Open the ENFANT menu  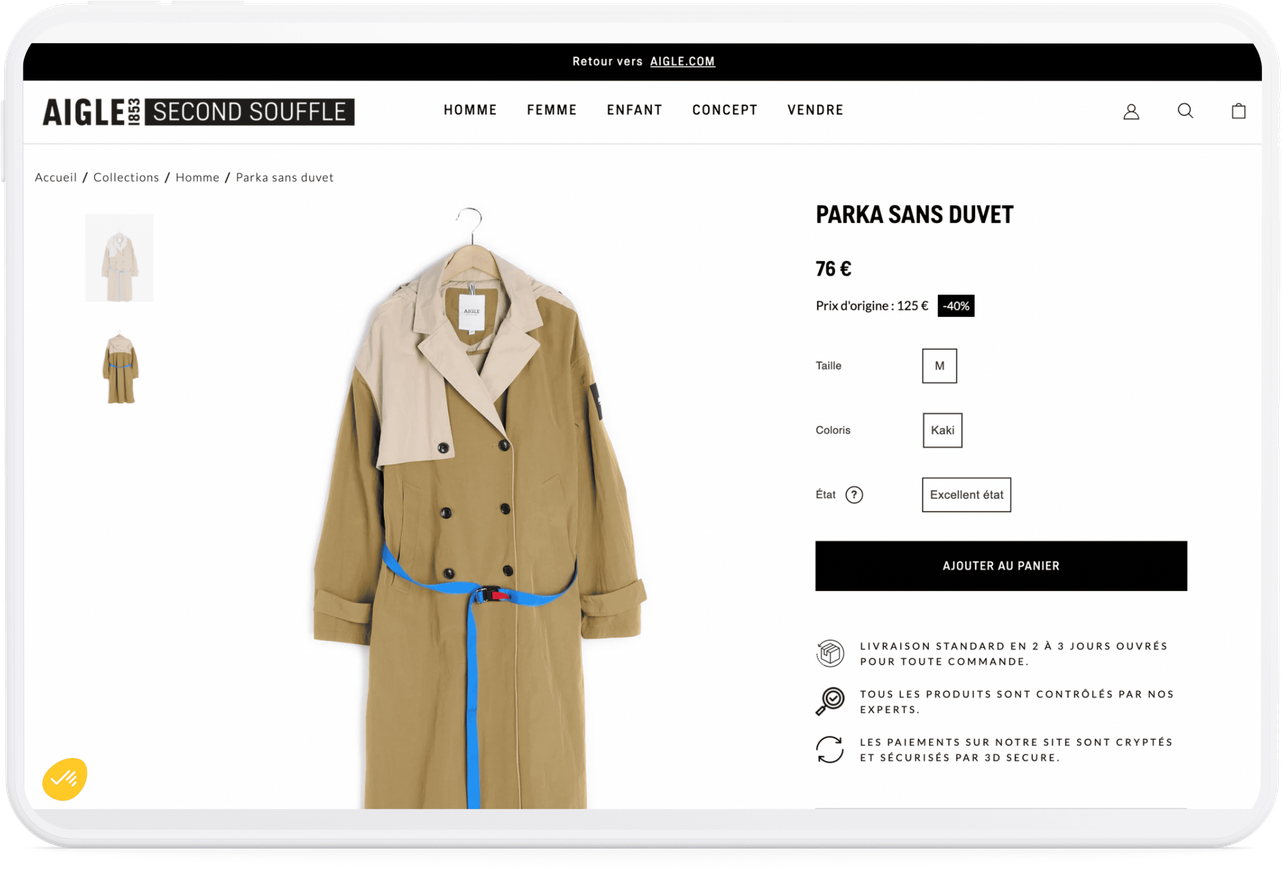pyautogui.click(x=634, y=110)
